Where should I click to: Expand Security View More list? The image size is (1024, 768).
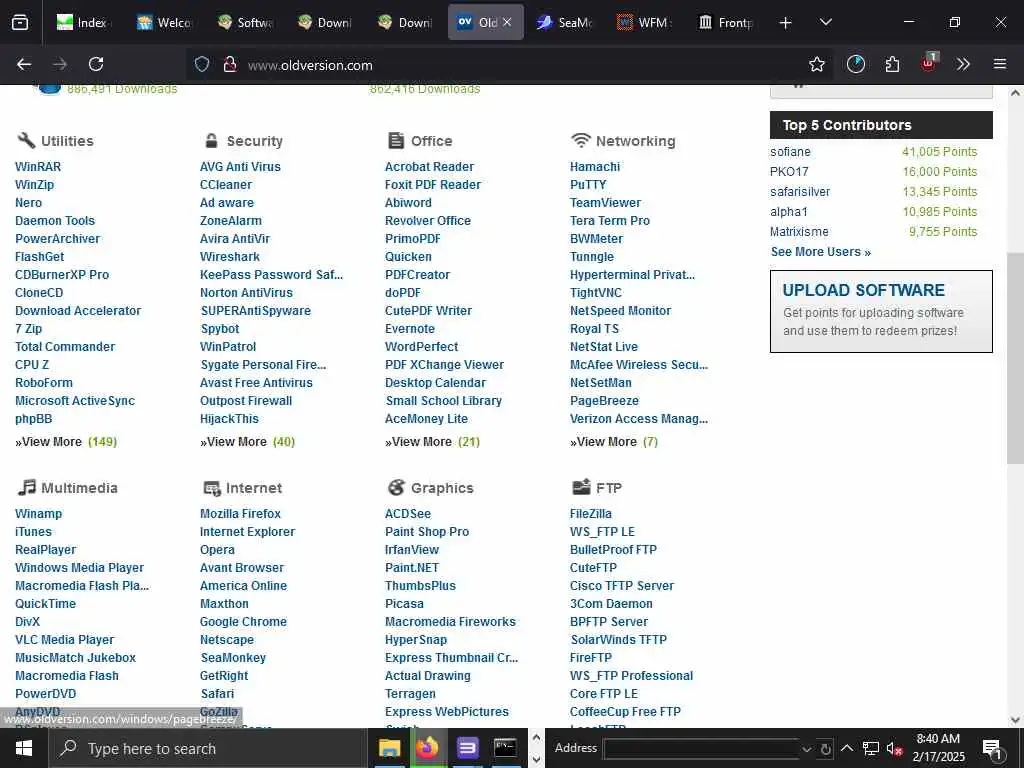click(x=248, y=442)
